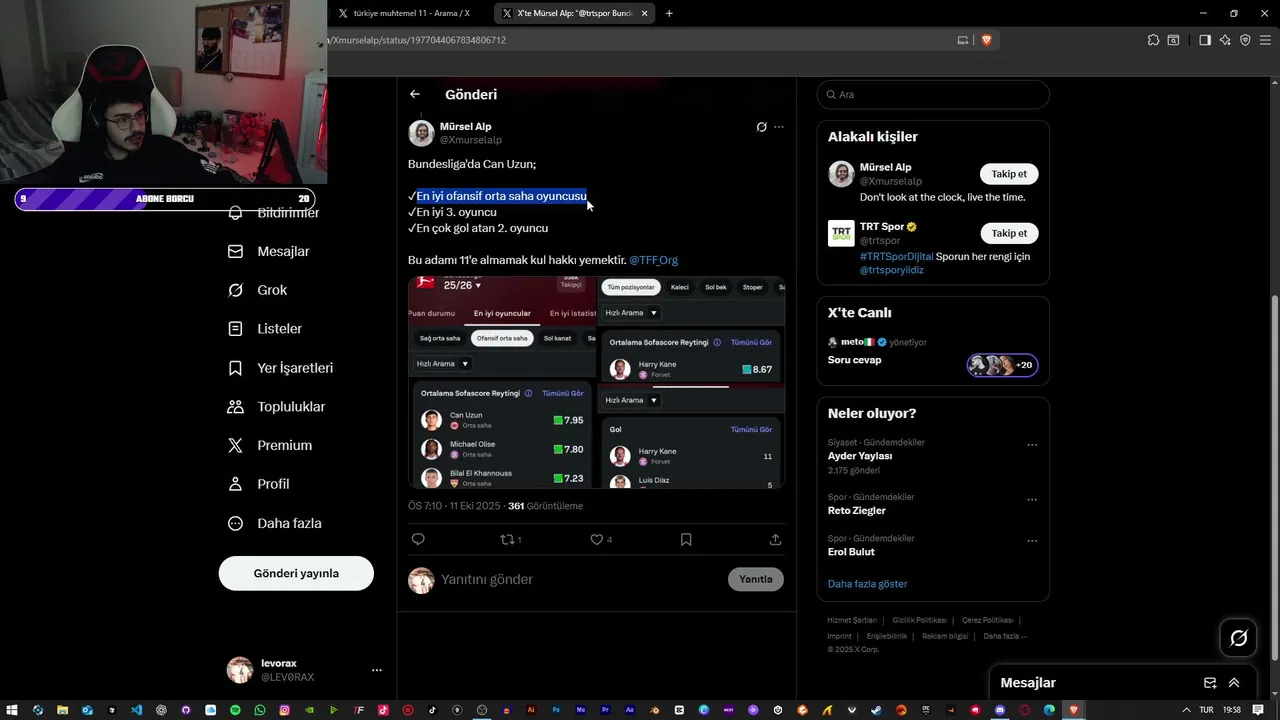Open Visual Studio Code from taskbar
Image resolution: width=1280 pixels, height=720 pixels.
pos(136,710)
